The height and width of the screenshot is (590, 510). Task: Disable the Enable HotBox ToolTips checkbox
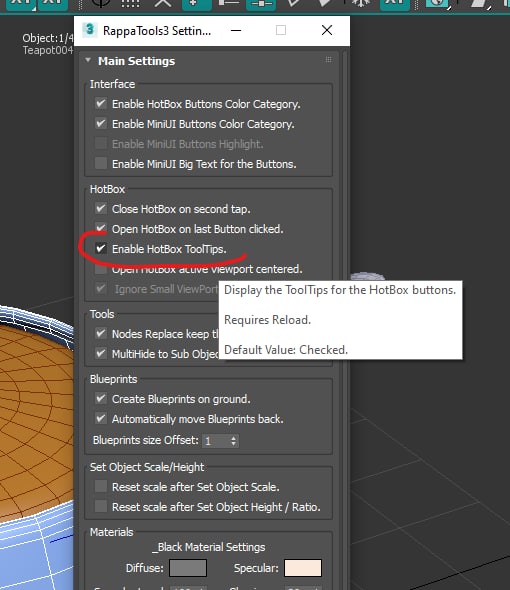[x=101, y=249]
